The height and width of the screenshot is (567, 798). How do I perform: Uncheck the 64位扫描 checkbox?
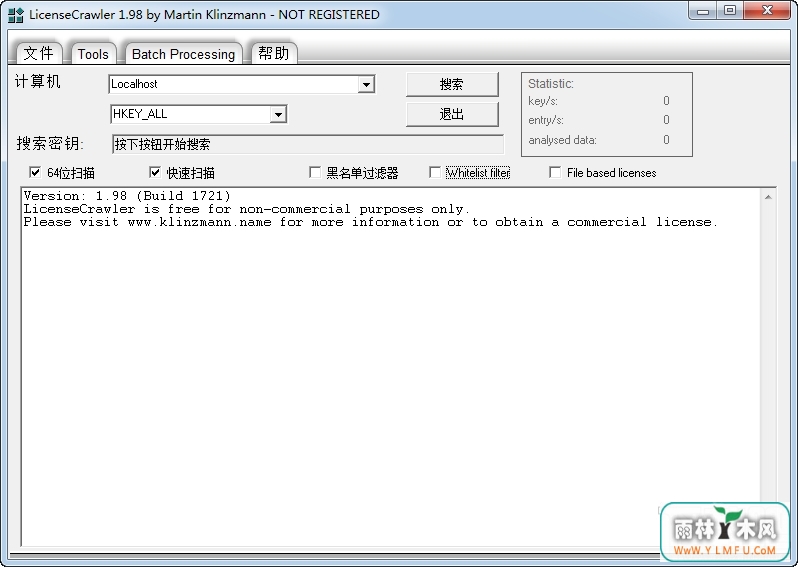click(x=35, y=173)
